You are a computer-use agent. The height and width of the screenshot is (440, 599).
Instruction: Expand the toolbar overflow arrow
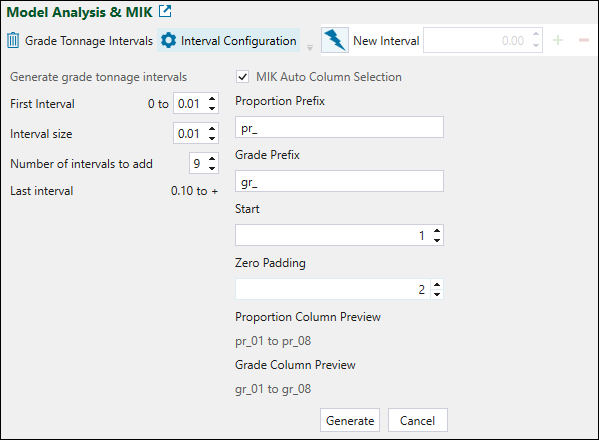coord(310,48)
